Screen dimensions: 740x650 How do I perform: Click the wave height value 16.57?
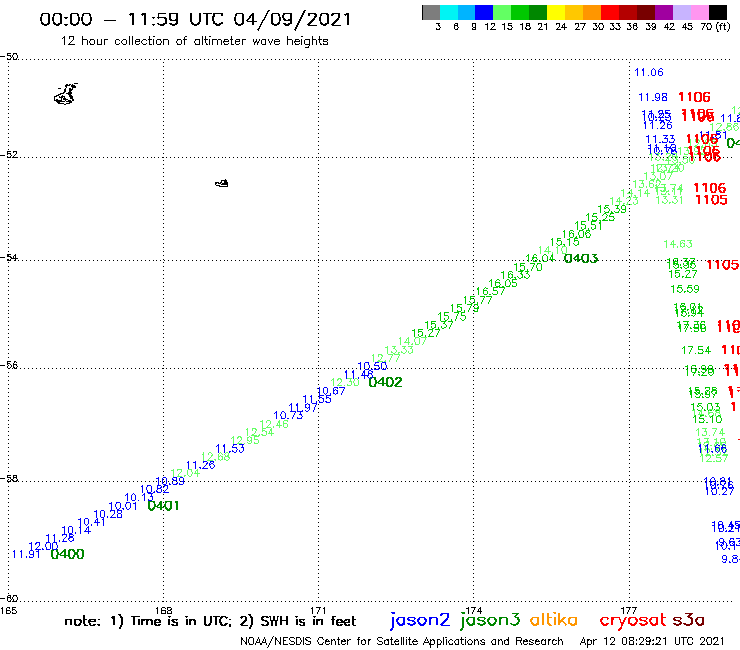click(x=490, y=291)
